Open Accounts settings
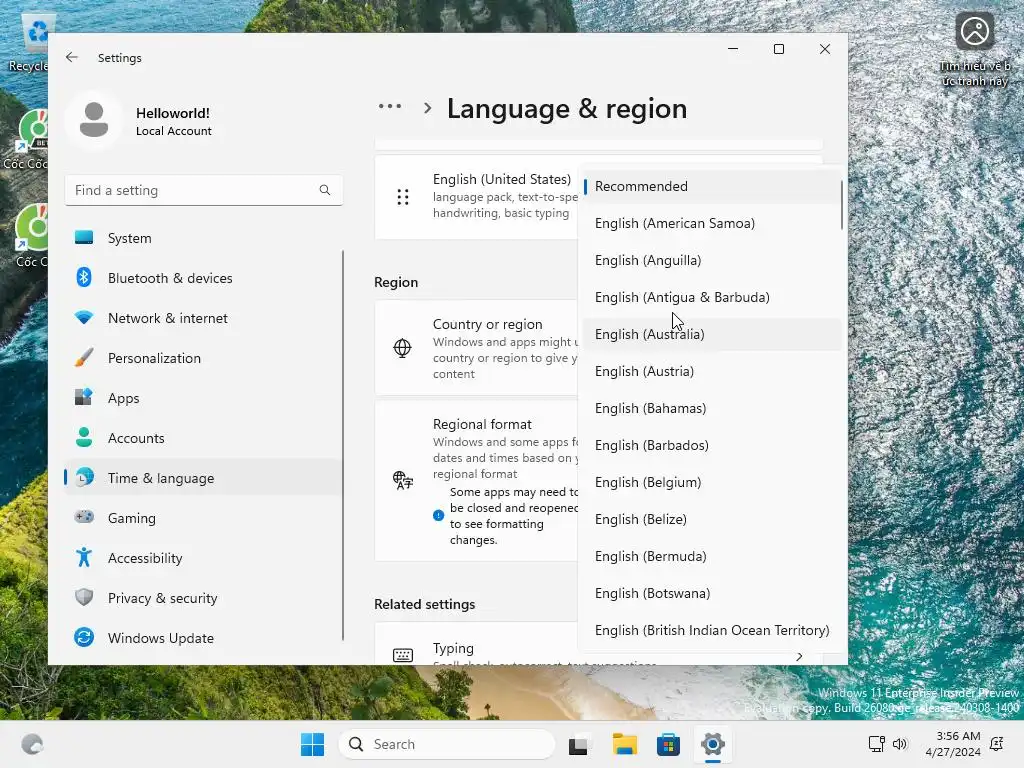 coord(203,438)
